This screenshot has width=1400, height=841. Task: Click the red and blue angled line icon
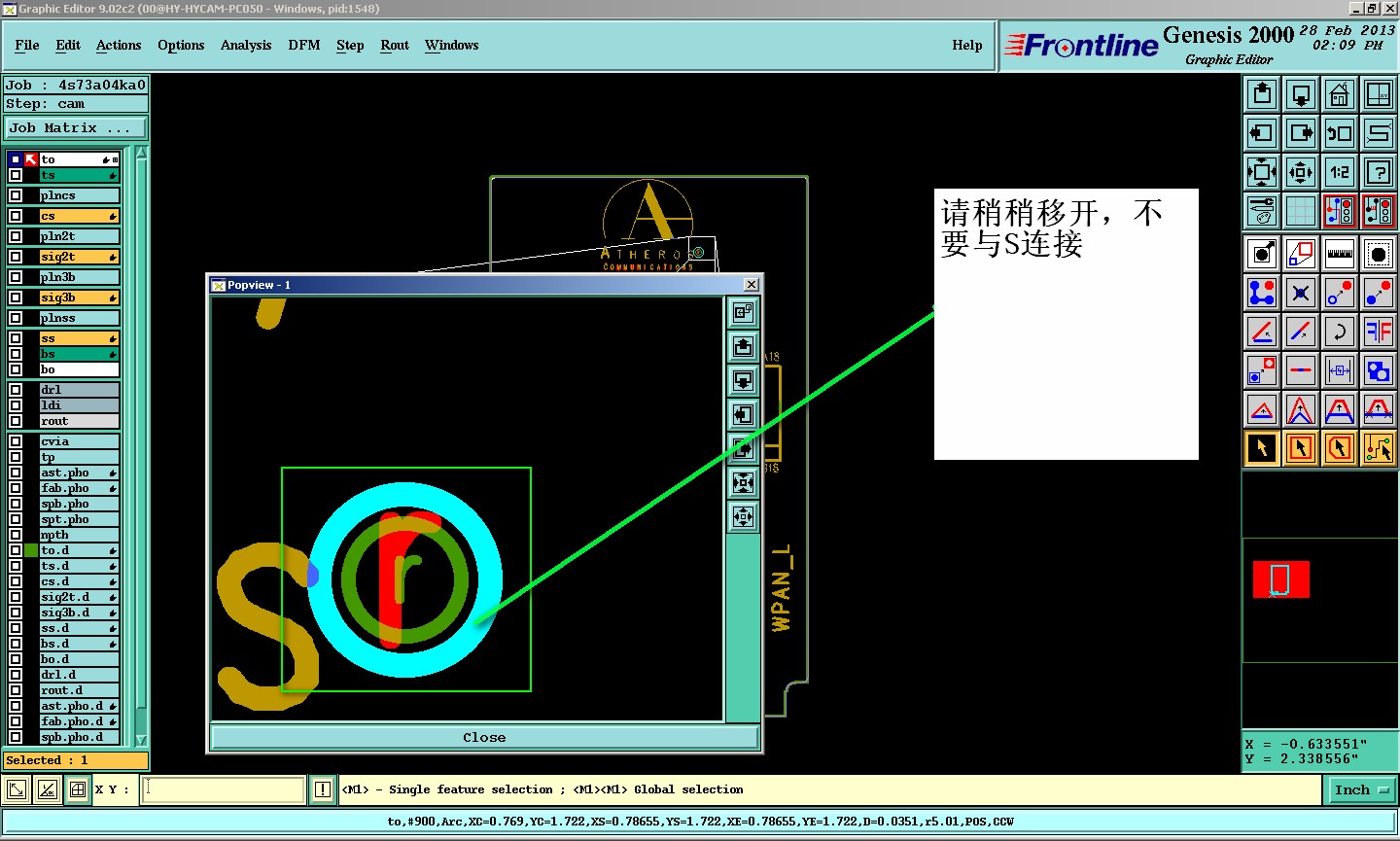point(1262,332)
